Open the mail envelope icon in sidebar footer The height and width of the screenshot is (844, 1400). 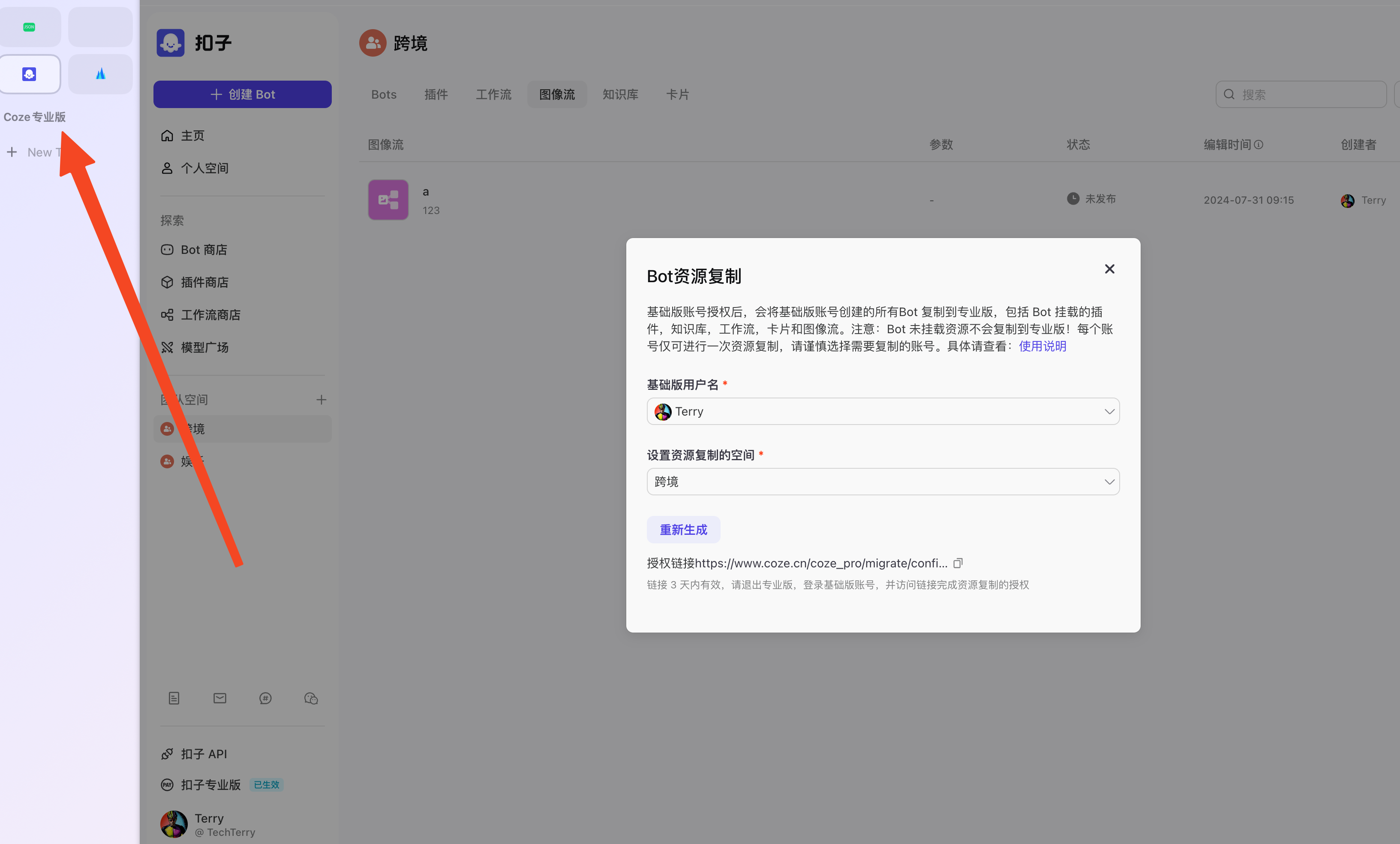220,698
